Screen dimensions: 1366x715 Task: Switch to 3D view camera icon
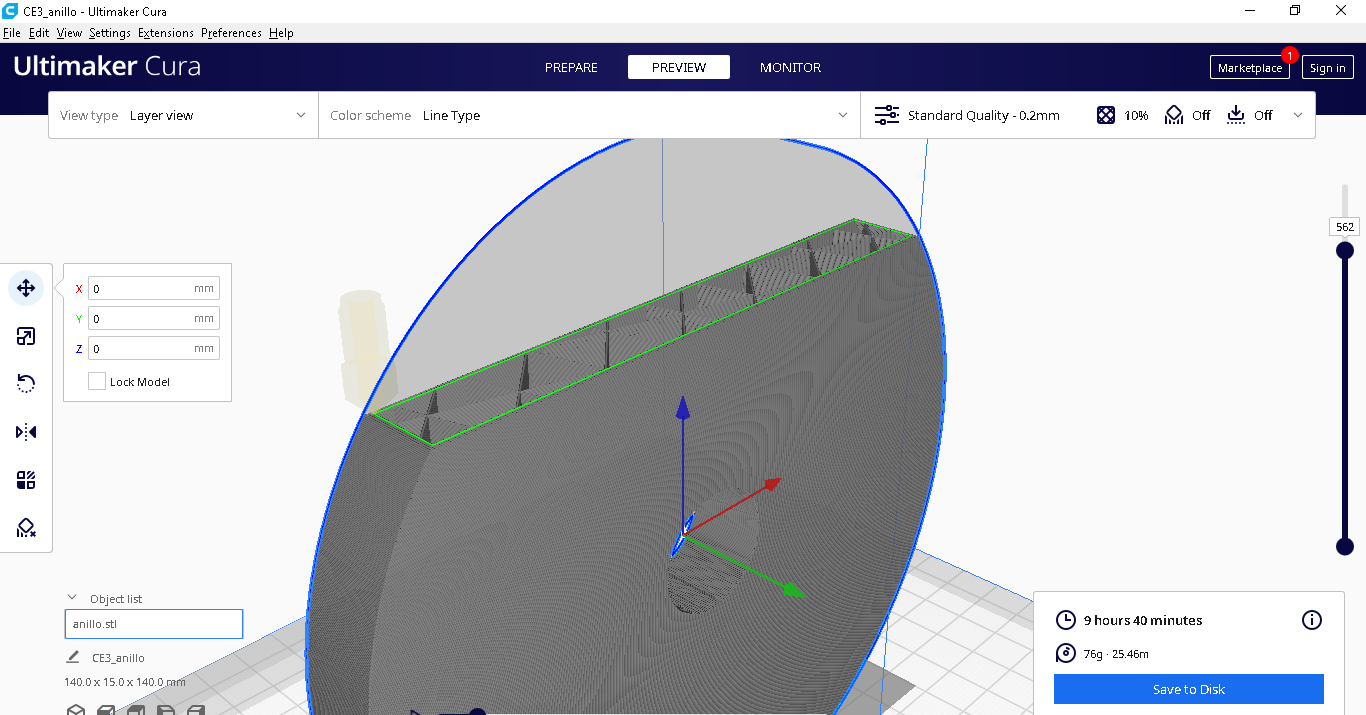click(x=76, y=710)
